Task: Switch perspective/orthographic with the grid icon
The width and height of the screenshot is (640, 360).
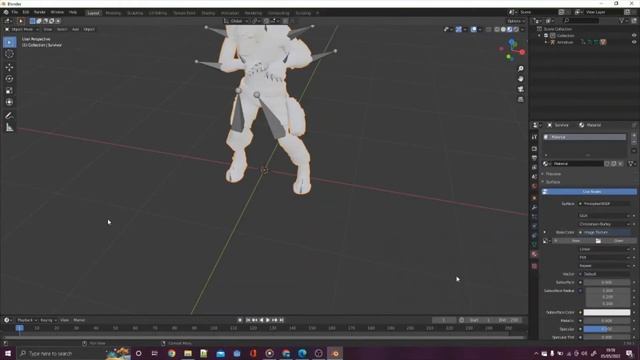Action: (520, 100)
